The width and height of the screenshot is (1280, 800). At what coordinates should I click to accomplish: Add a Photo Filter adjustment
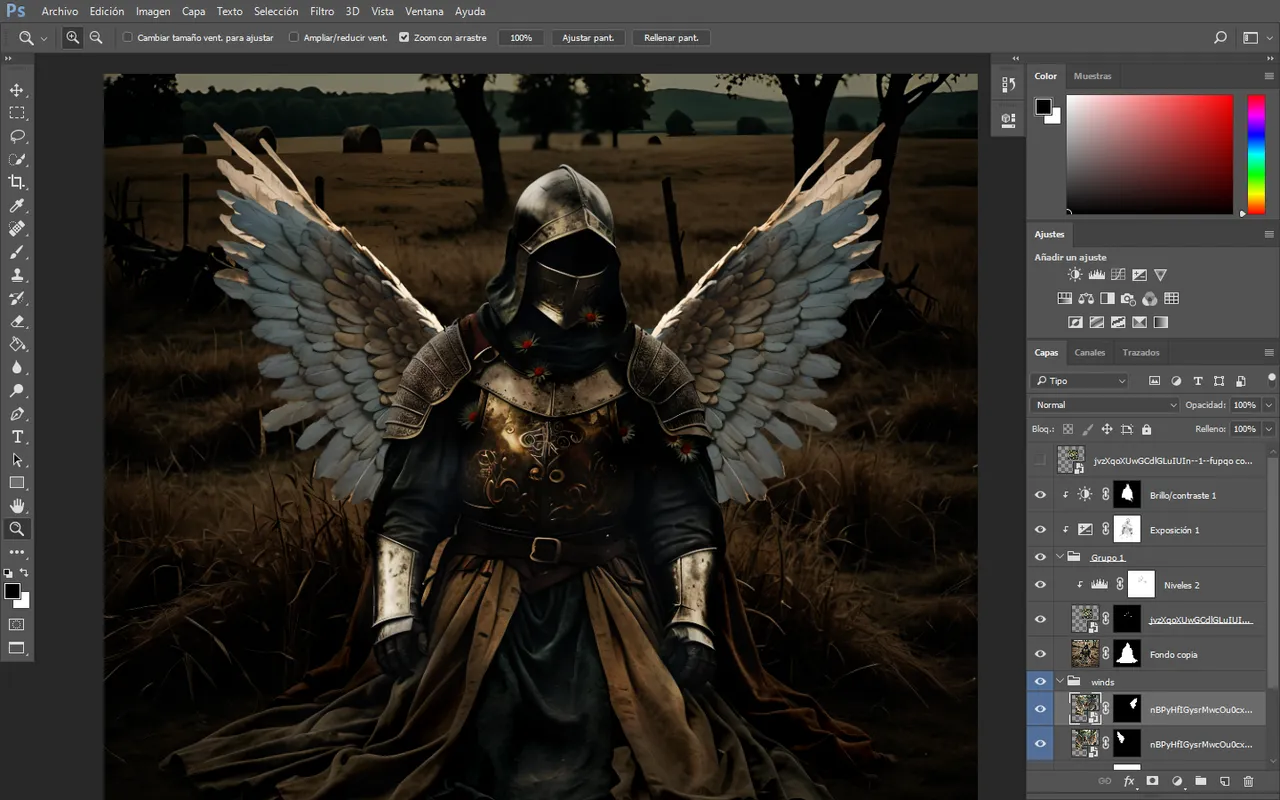click(1128, 299)
